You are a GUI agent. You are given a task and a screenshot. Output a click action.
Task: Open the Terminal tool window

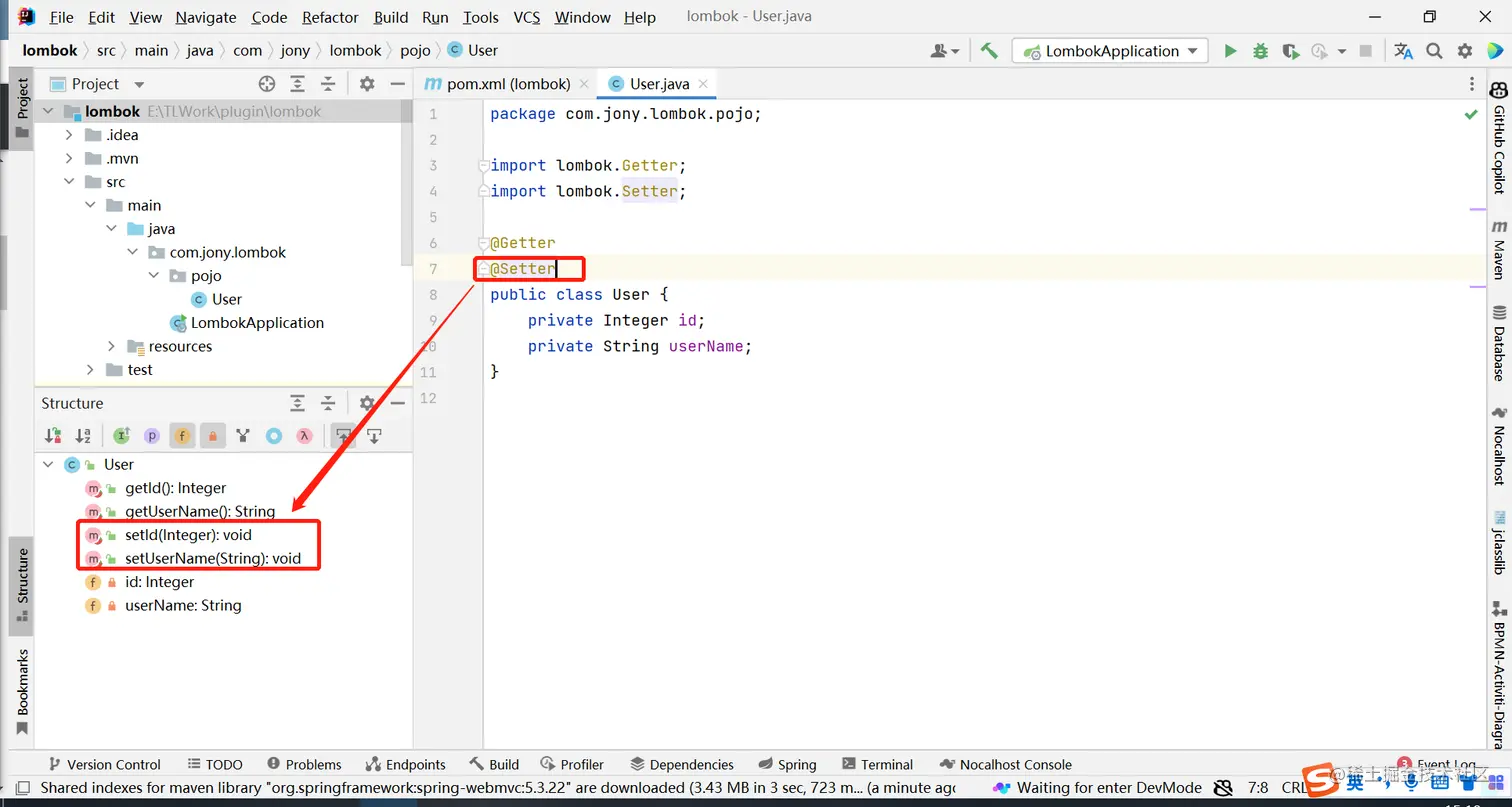click(x=878, y=764)
